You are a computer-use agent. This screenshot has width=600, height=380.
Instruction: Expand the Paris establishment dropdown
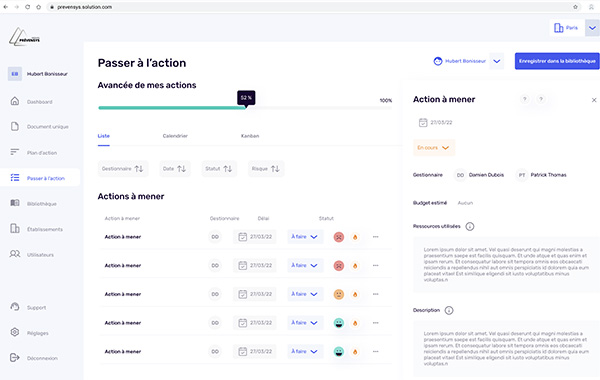point(592,28)
